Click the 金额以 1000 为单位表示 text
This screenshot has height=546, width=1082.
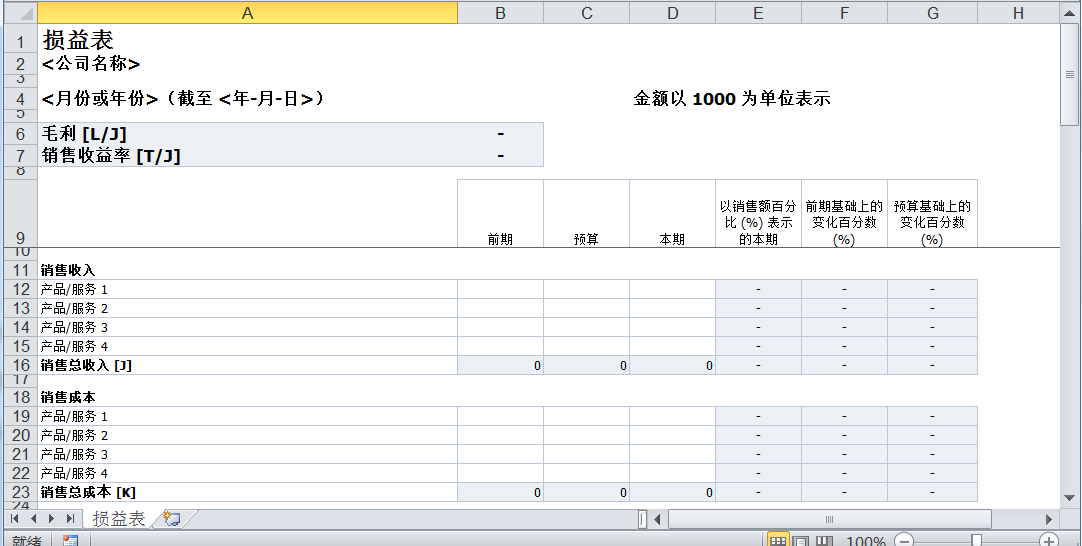pyautogui.click(x=731, y=99)
